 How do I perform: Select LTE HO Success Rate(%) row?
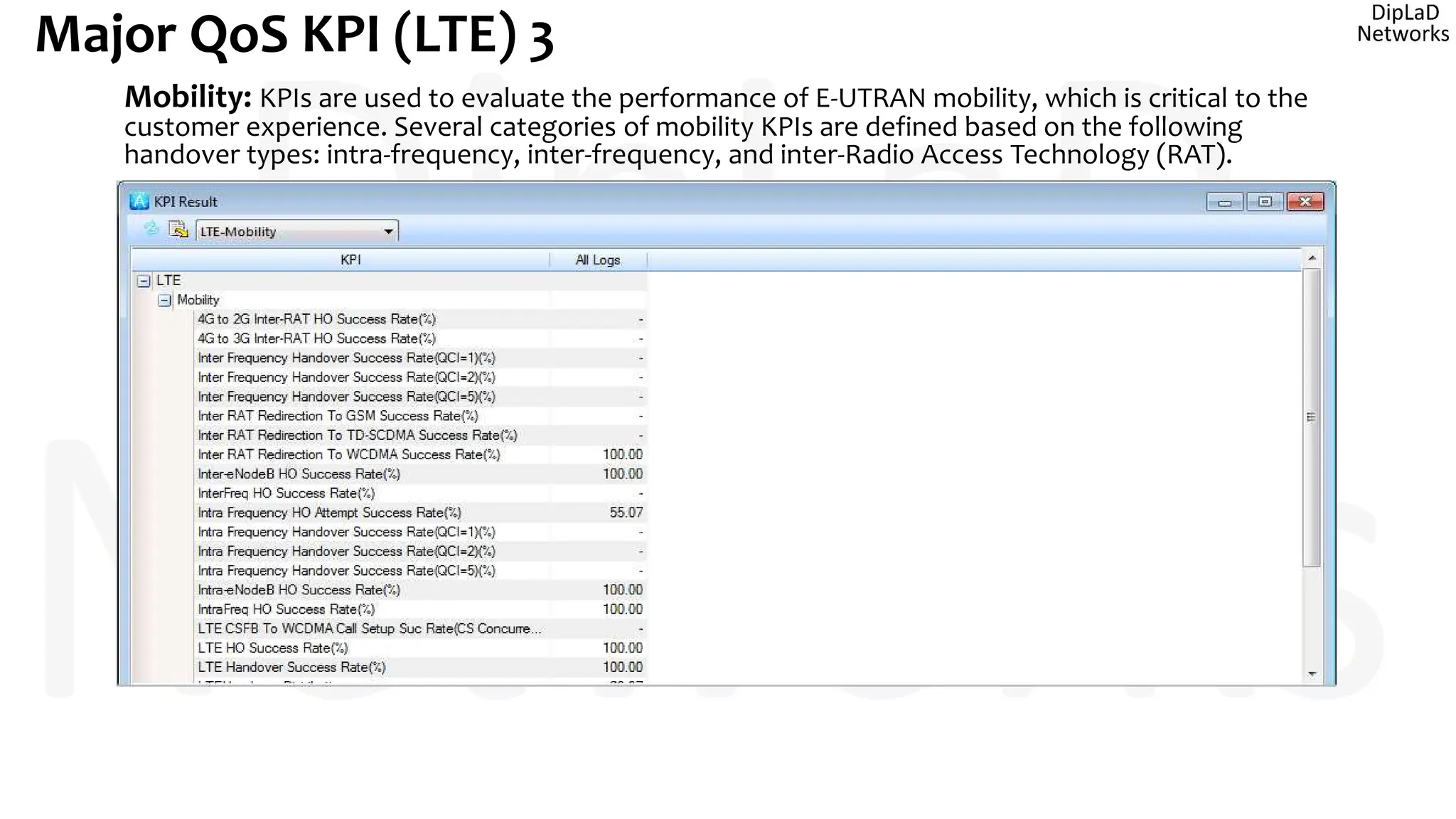pos(421,648)
